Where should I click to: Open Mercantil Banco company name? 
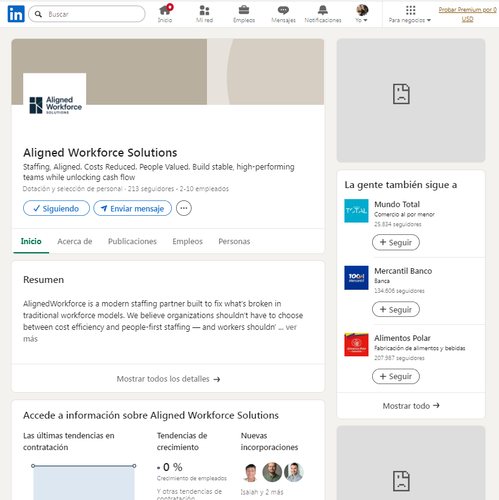[x=403, y=271]
